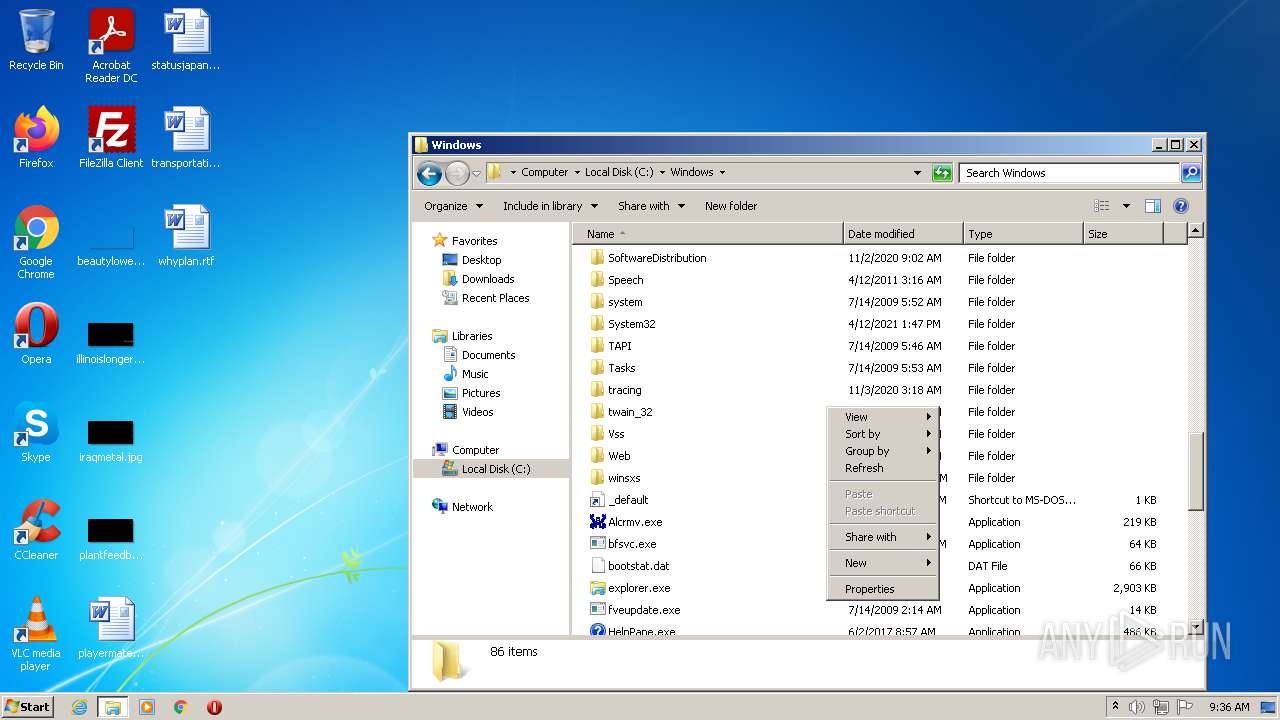Expand the Windows breadcrumb arrow

[722, 172]
